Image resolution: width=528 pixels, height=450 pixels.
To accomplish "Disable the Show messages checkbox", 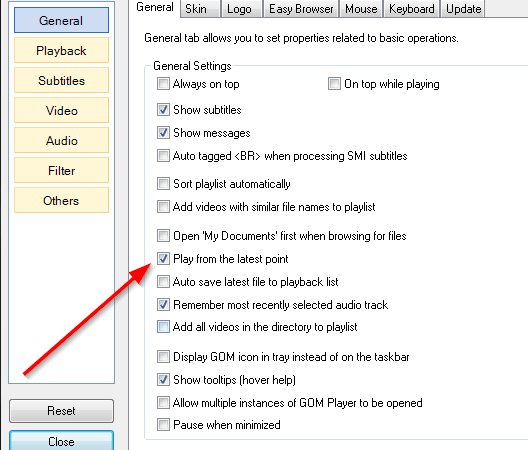I will point(163,133).
